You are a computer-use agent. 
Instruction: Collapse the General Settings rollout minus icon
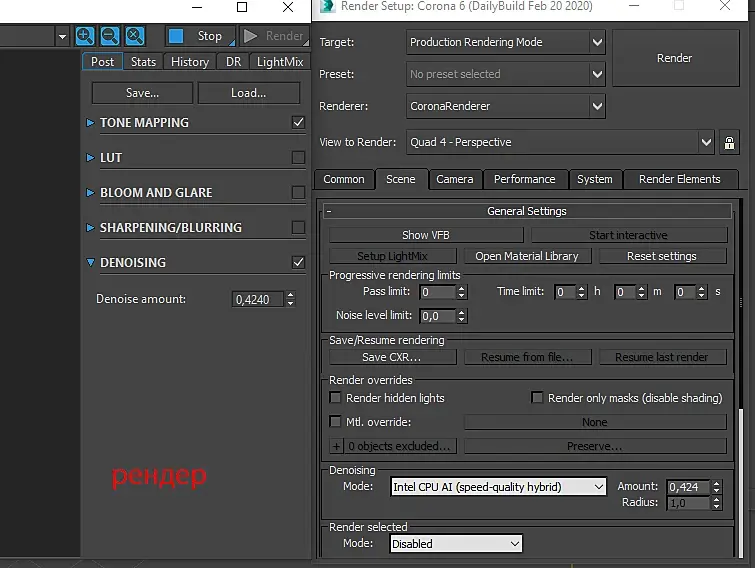point(329,211)
